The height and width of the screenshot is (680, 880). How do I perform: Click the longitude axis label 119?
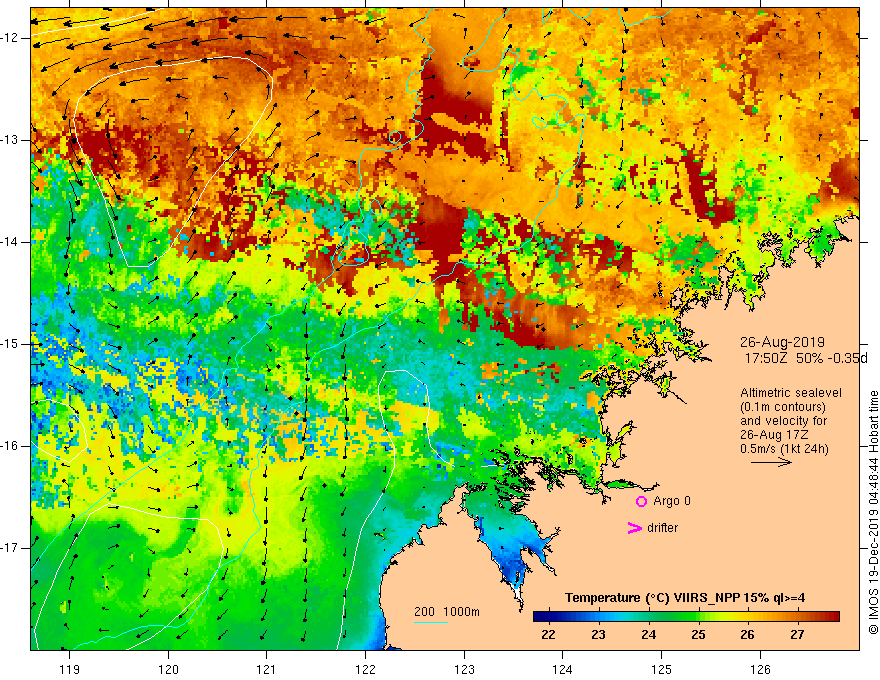(x=70, y=669)
